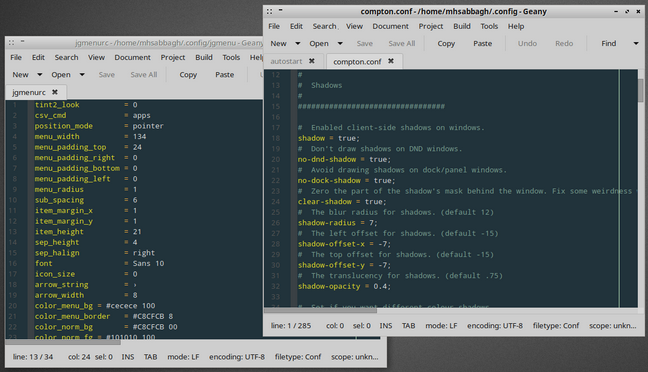The image size is (648, 372).
Task: Open the Edit menu in the compton.conf window
Action: tap(296, 26)
